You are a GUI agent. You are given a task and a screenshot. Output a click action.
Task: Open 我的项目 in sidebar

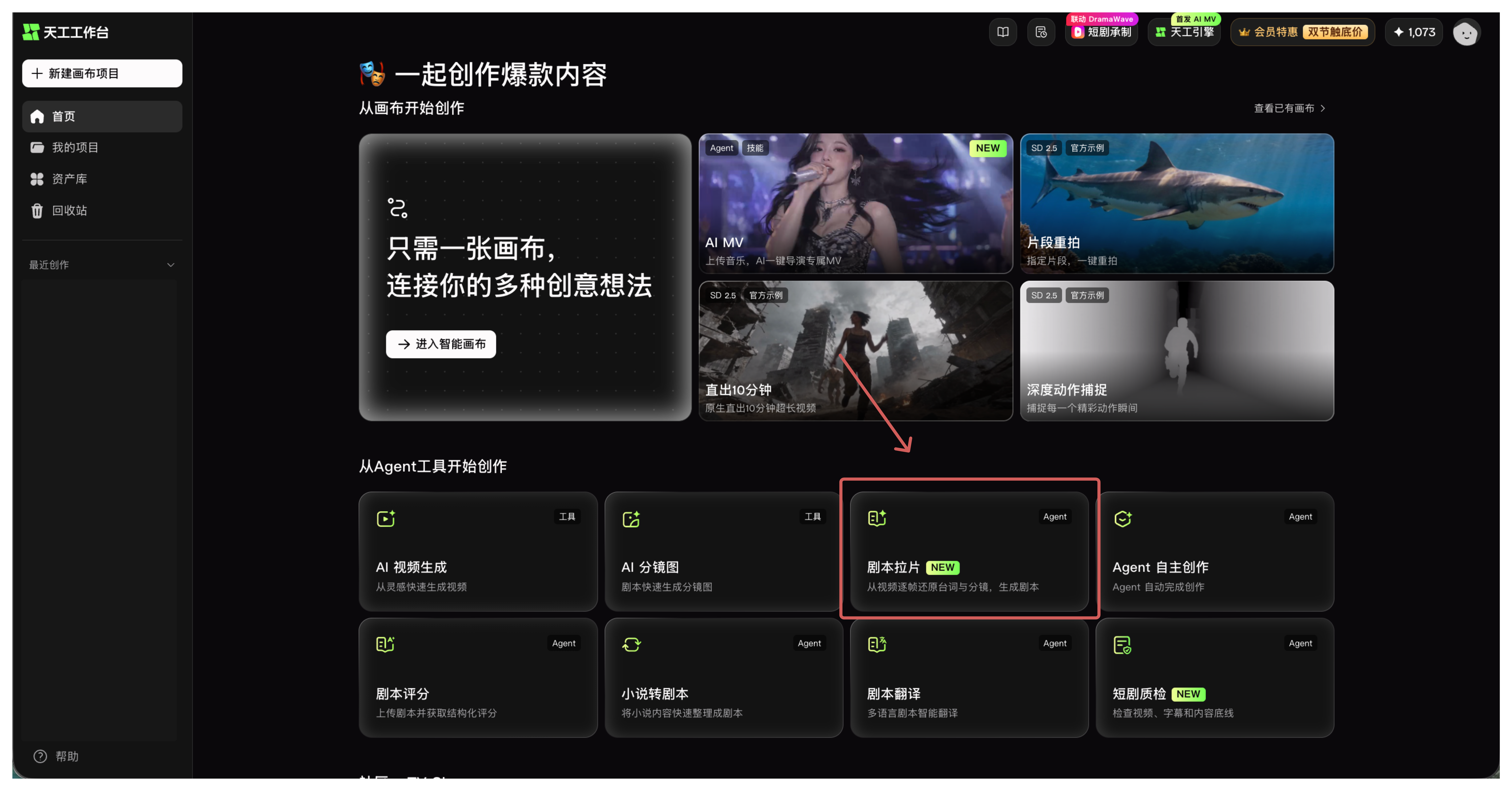pos(102,147)
